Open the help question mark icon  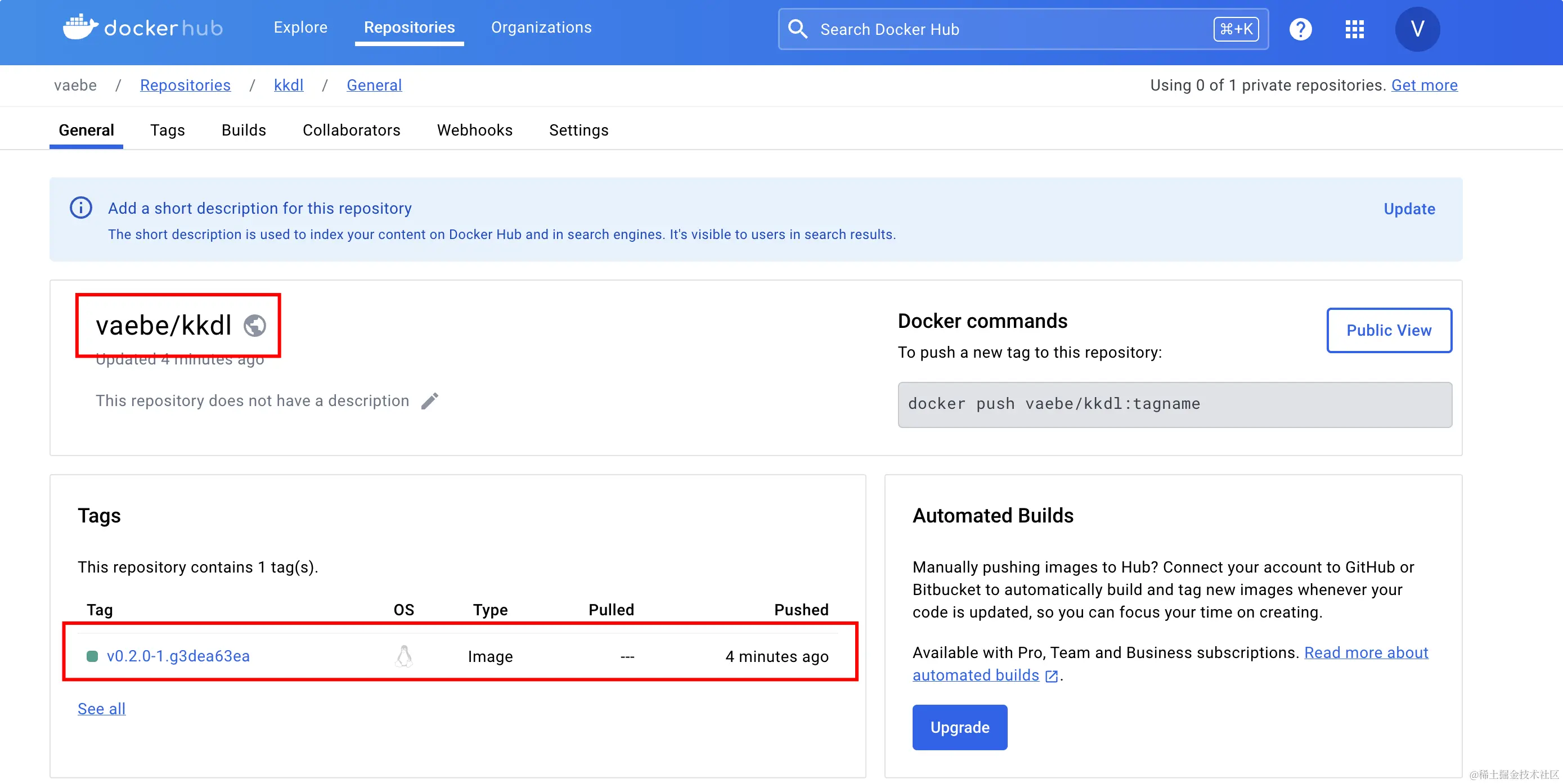[1300, 29]
